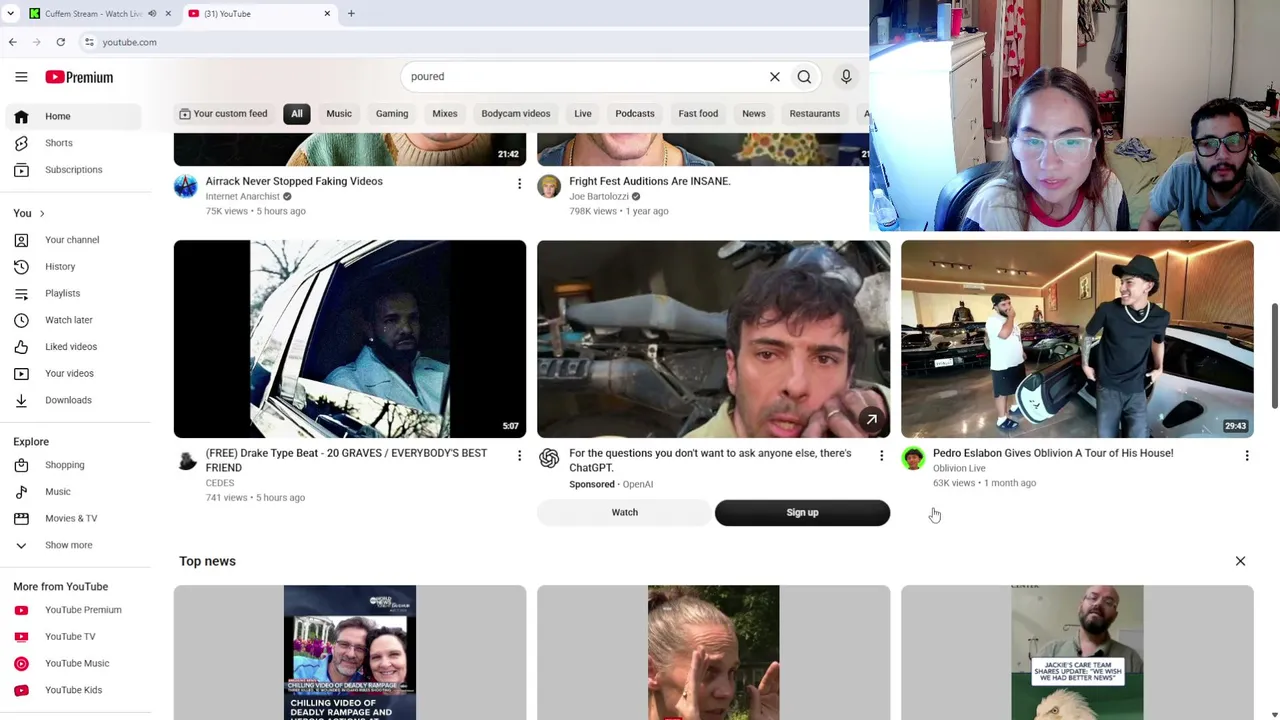The width and height of the screenshot is (1280, 720).
Task: Clear the search box text
Action: [x=774, y=77]
